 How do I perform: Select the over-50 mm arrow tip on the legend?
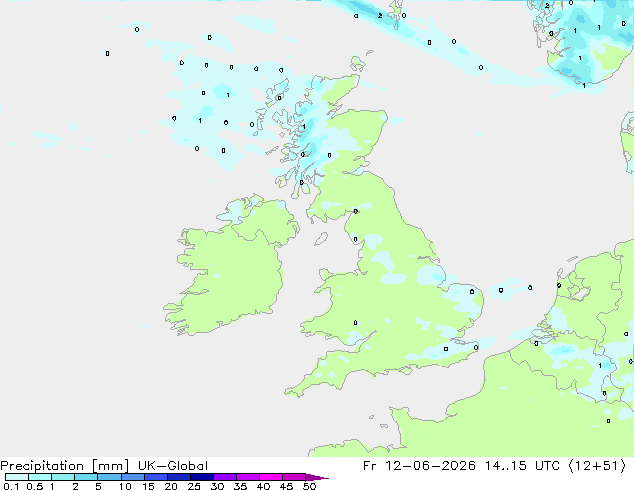pyautogui.click(x=317, y=477)
